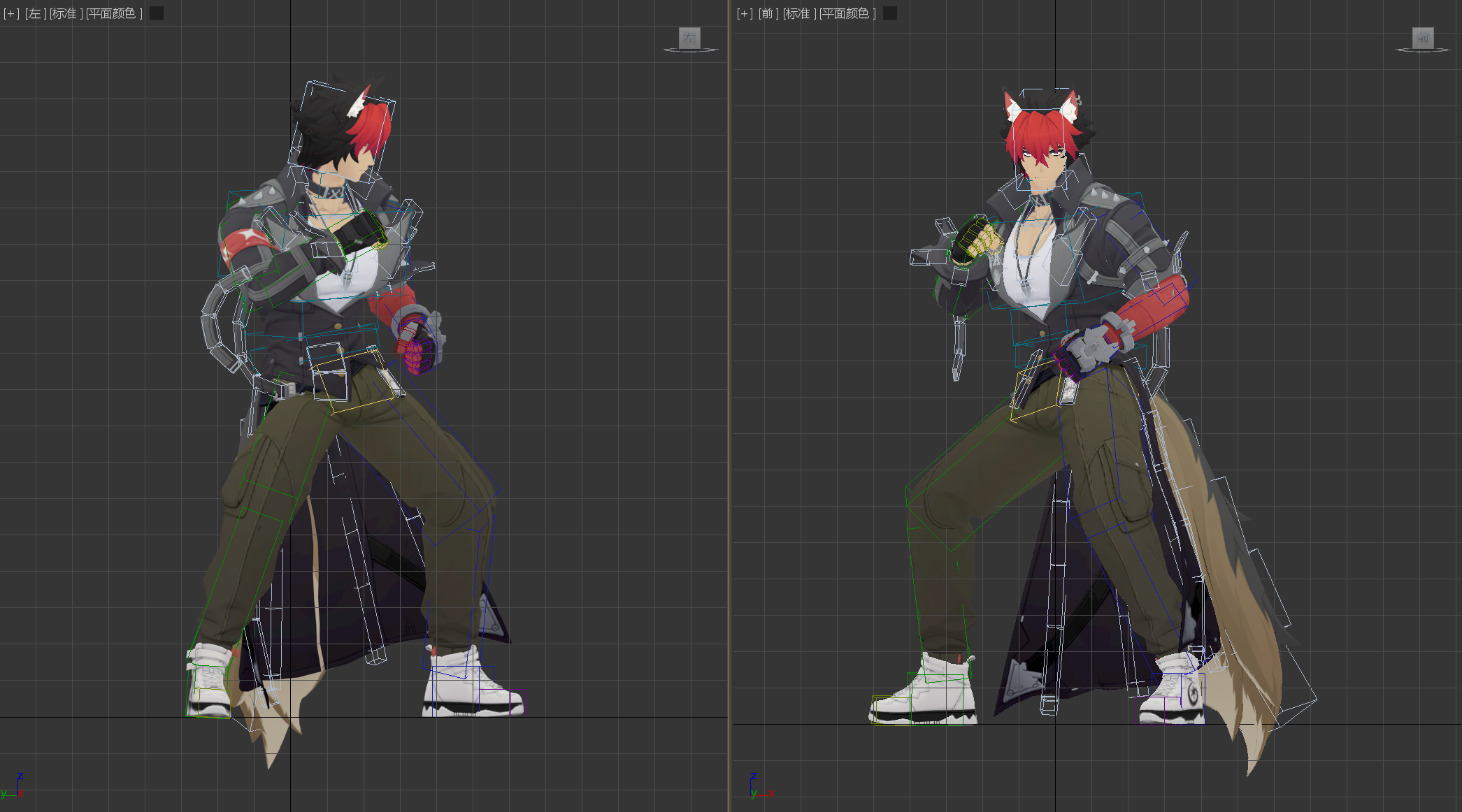Open the [标准] menu in the left viewport
The height and width of the screenshot is (812, 1462).
pos(66,13)
